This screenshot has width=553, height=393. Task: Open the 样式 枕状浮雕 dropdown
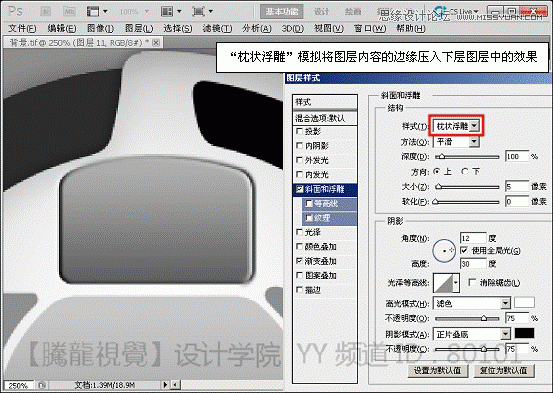point(456,126)
